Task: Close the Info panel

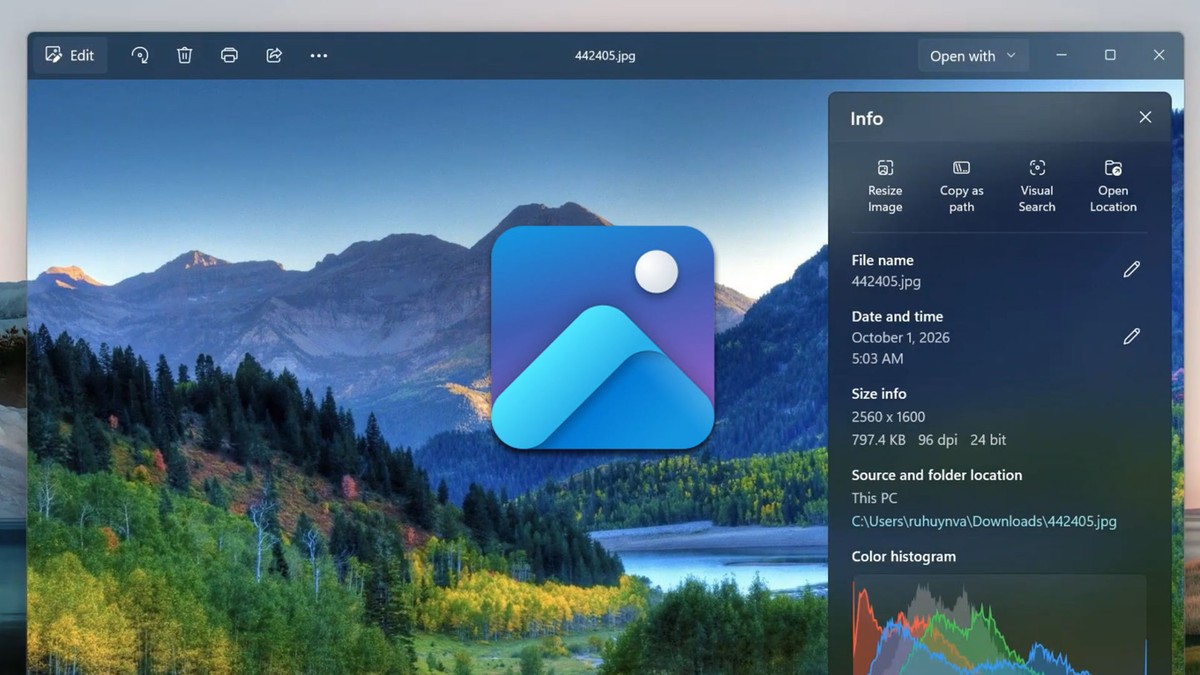Action: pyautogui.click(x=1145, y=118)
